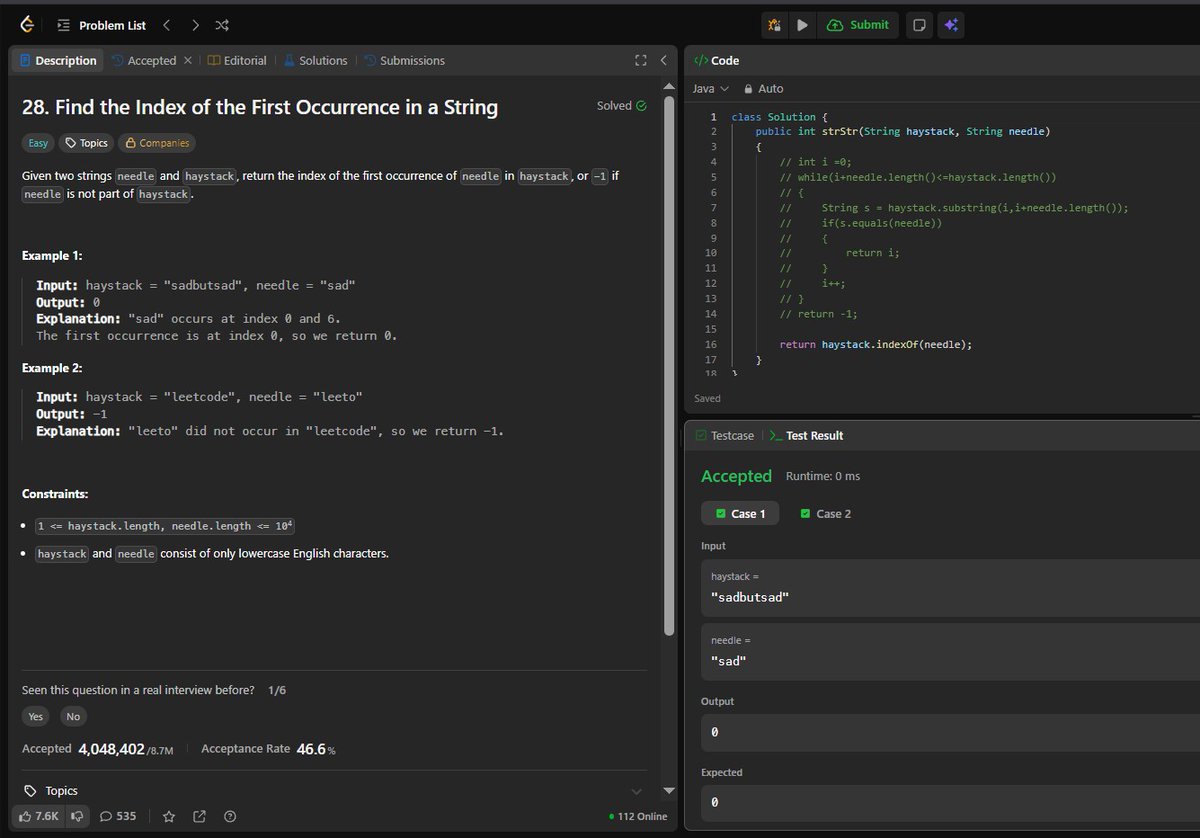
Task: Answer No to seen in interview
Action: coord(73,716)
